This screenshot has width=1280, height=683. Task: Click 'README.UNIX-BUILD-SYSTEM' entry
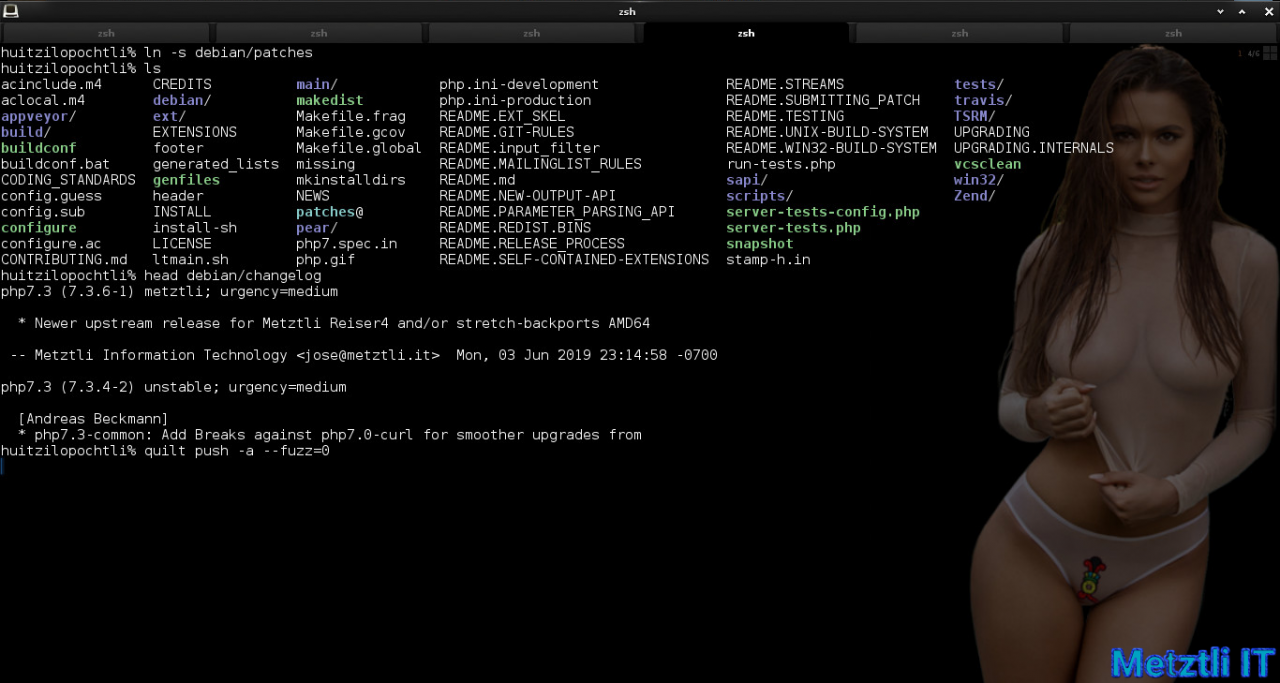tap(827, 132)
